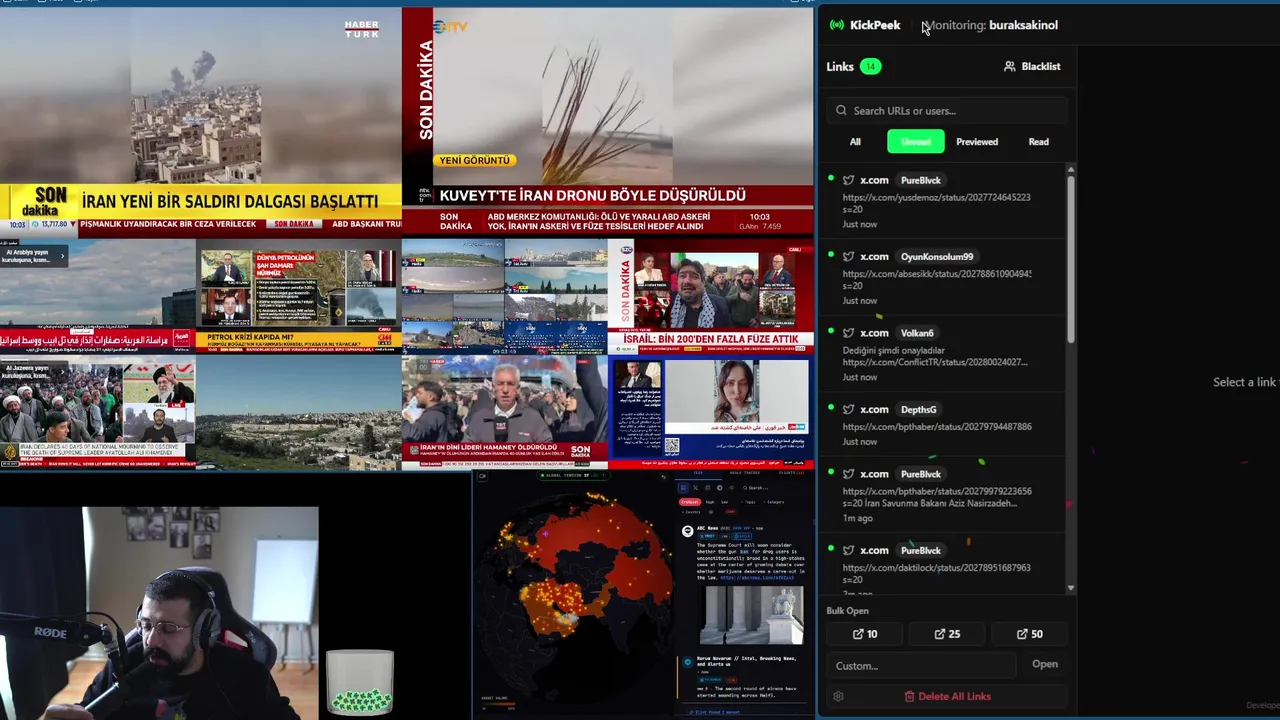1280x720 pixels.
Task: Click the green unread dot beside Volkan6
Action: [x=831, y=332]
